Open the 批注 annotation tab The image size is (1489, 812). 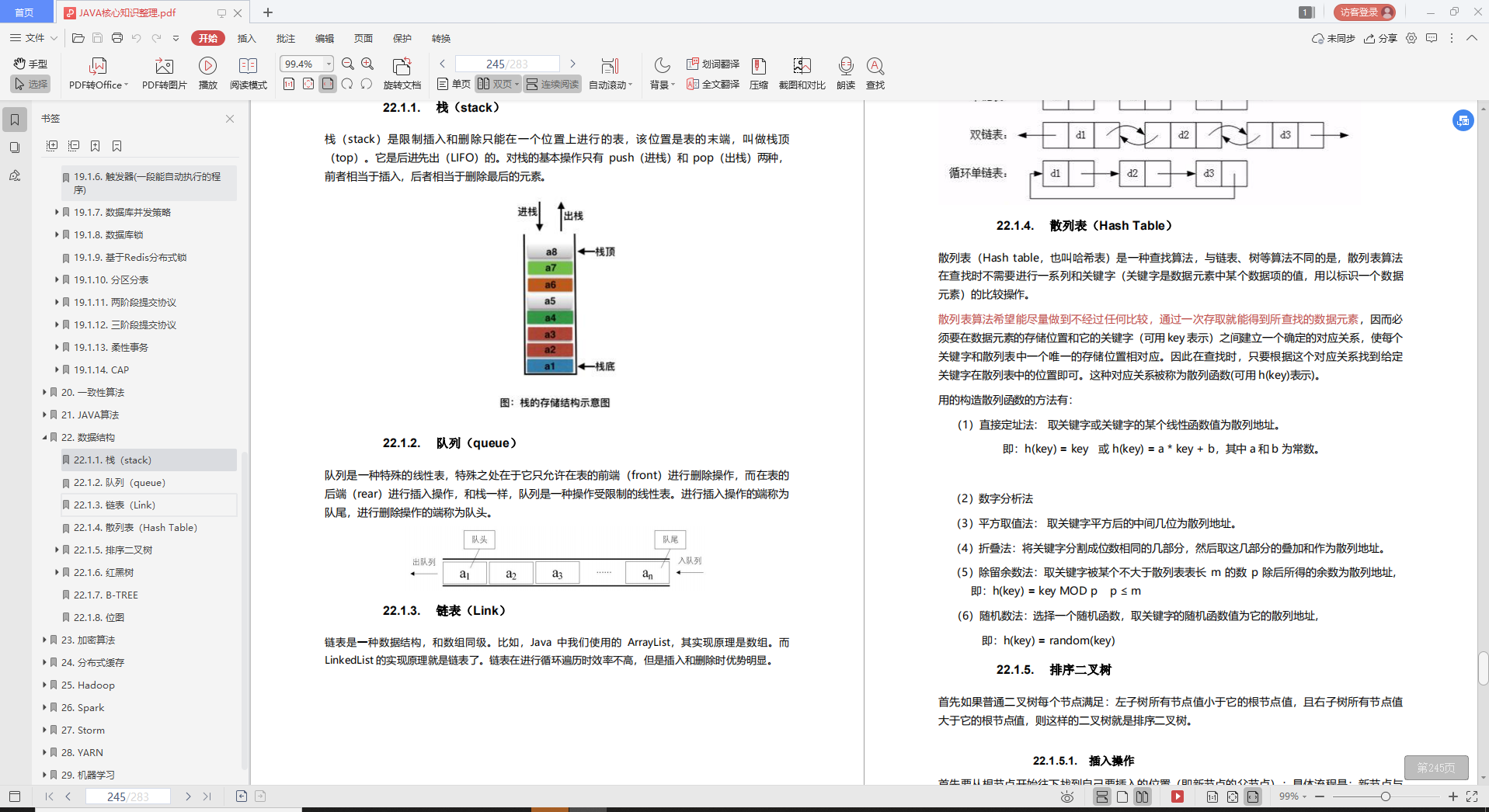(x=285, y=37)
